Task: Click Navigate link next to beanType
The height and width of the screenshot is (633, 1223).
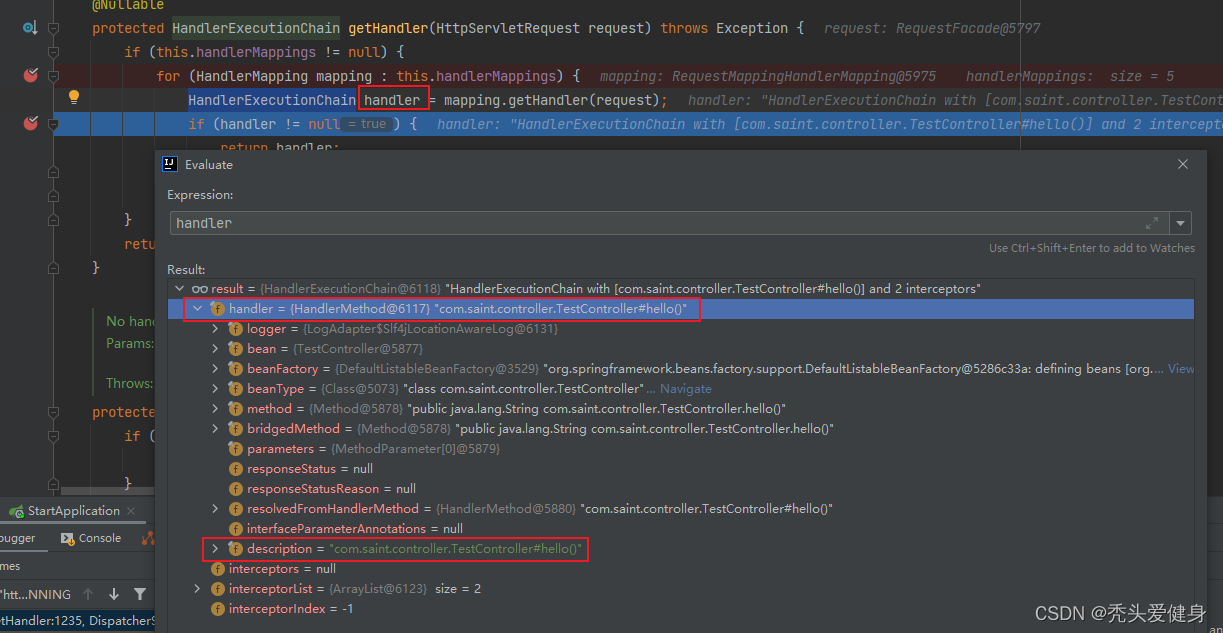Action: click(x=685, y=389)
